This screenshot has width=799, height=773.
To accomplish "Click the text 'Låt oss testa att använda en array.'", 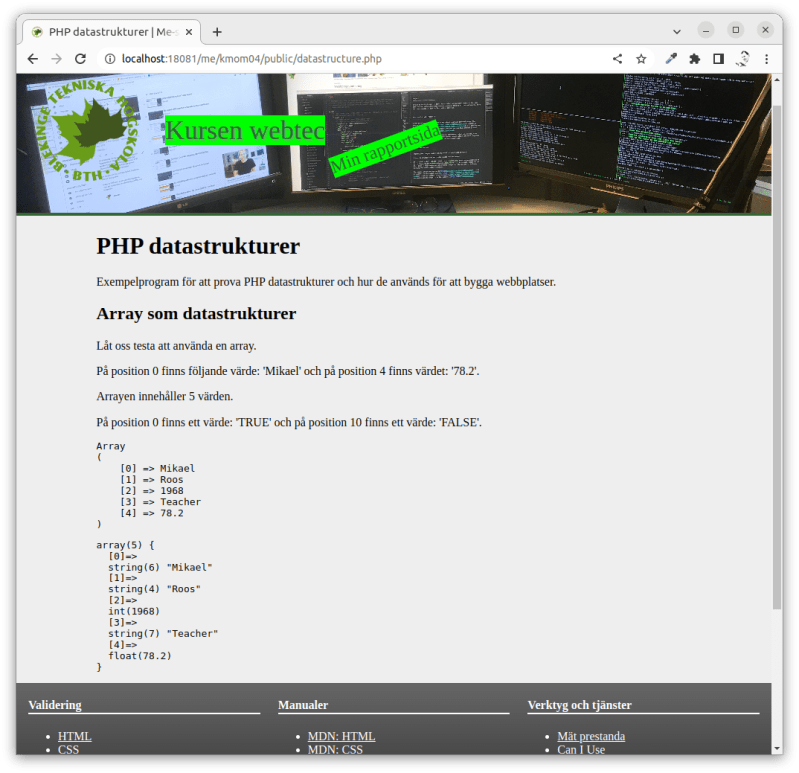I will 176,345.
